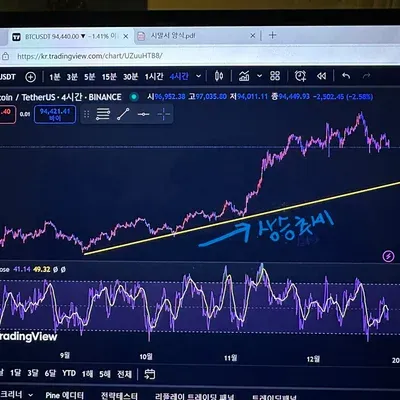Switch to the BTCUSDT TradingView tab
Viewport: 400px width, 400px height.
pyautogui.click(x=70, y=36)
